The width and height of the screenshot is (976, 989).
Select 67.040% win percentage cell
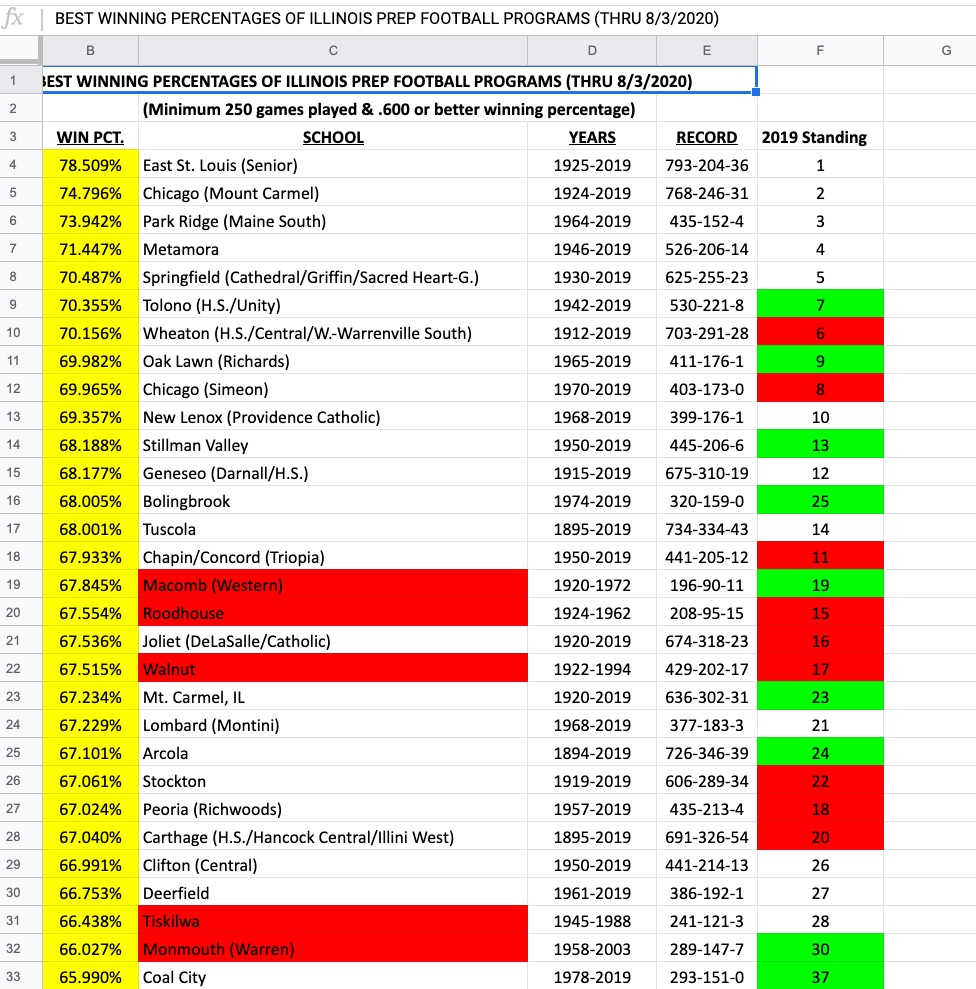click(x=90, y=836)
